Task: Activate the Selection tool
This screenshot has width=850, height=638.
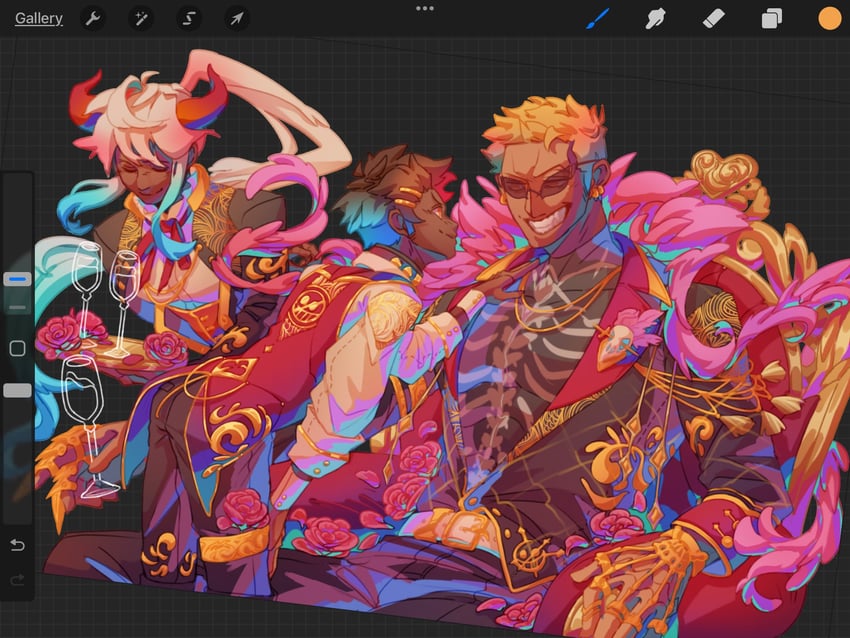Action: [x=189, y=19]
